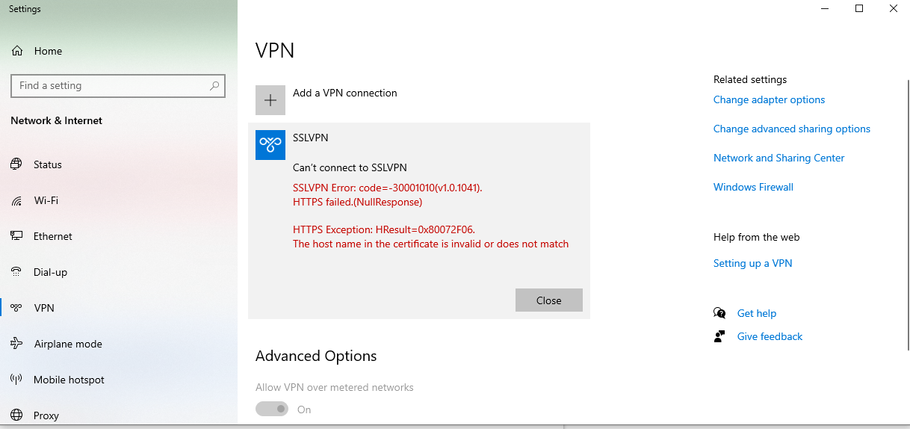Click the SSLVPN connection icon
Screen dimensions: 910x429
pyautogui.click(x=270, y=145)
